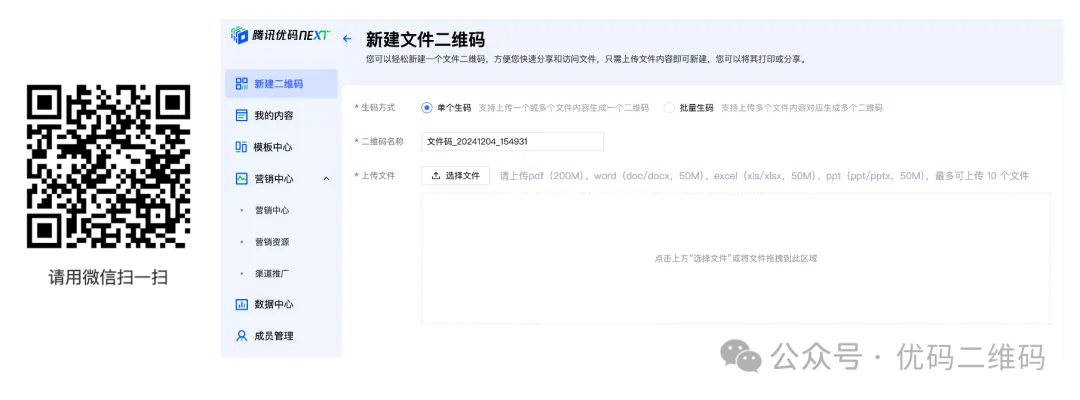This screenshot has height=400, width=1080.
Task: Click the back arrow beside 新建文件二维码
Action: 347,39
